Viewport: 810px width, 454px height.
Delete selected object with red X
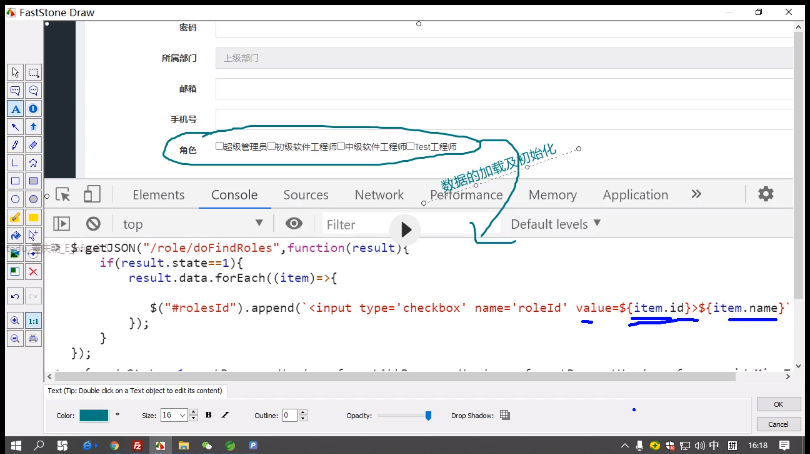(x=33, y=272)
